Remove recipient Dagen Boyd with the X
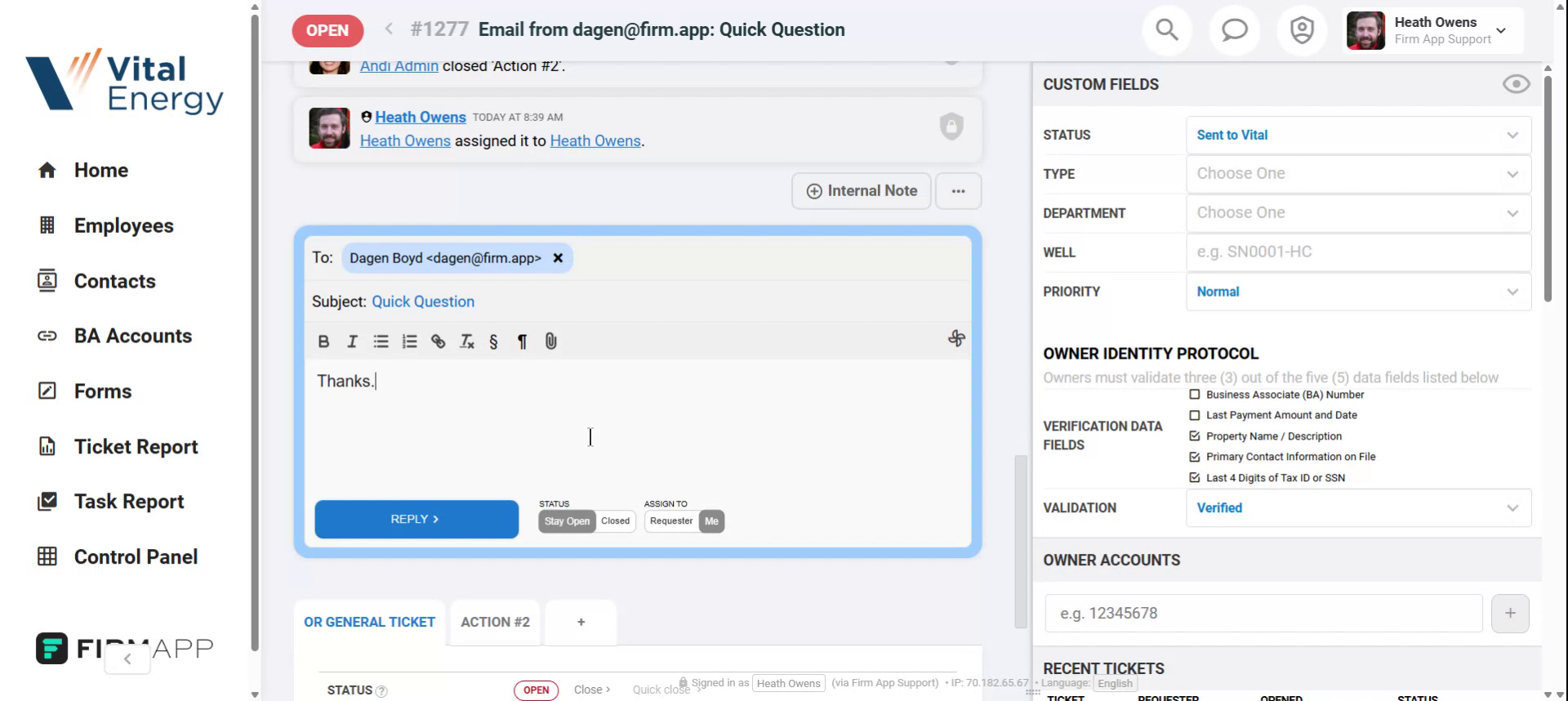Image resolution: width=1568 pixels, height=701 pixels. [x=558, y=258]
